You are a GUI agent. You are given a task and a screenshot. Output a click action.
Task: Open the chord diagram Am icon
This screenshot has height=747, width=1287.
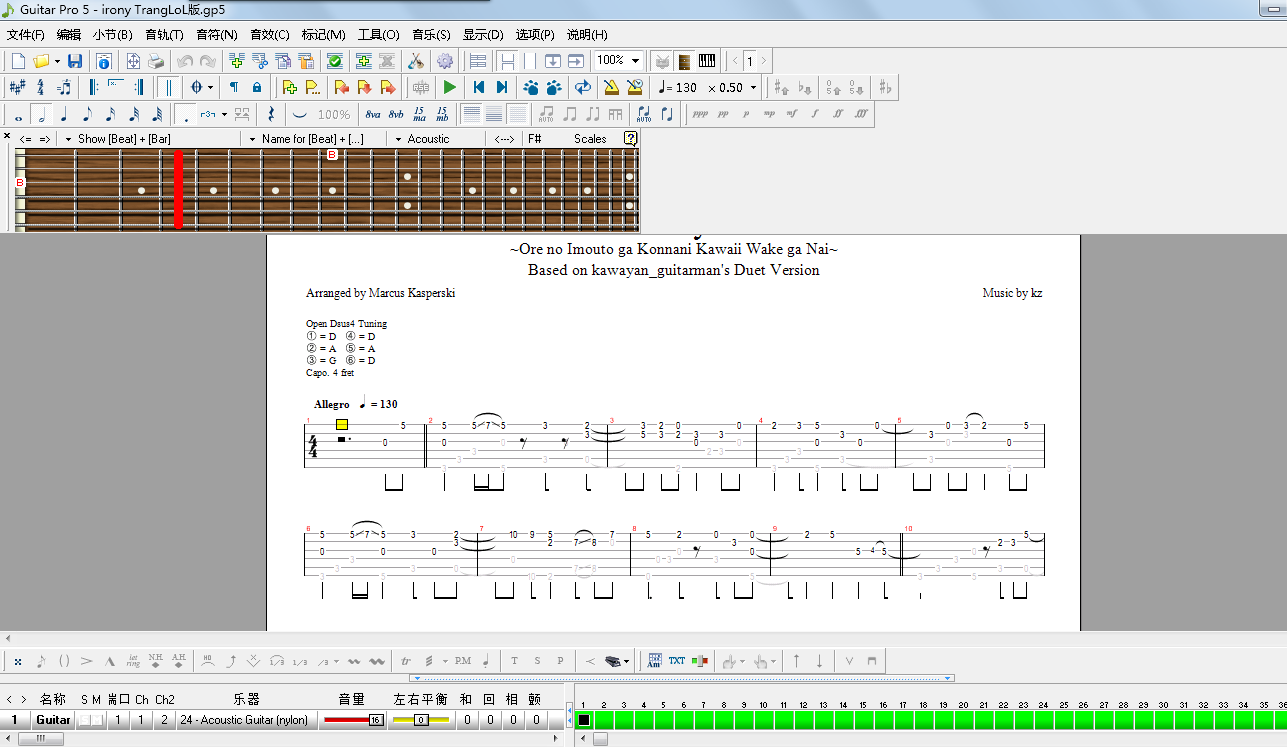coord(654,661)
